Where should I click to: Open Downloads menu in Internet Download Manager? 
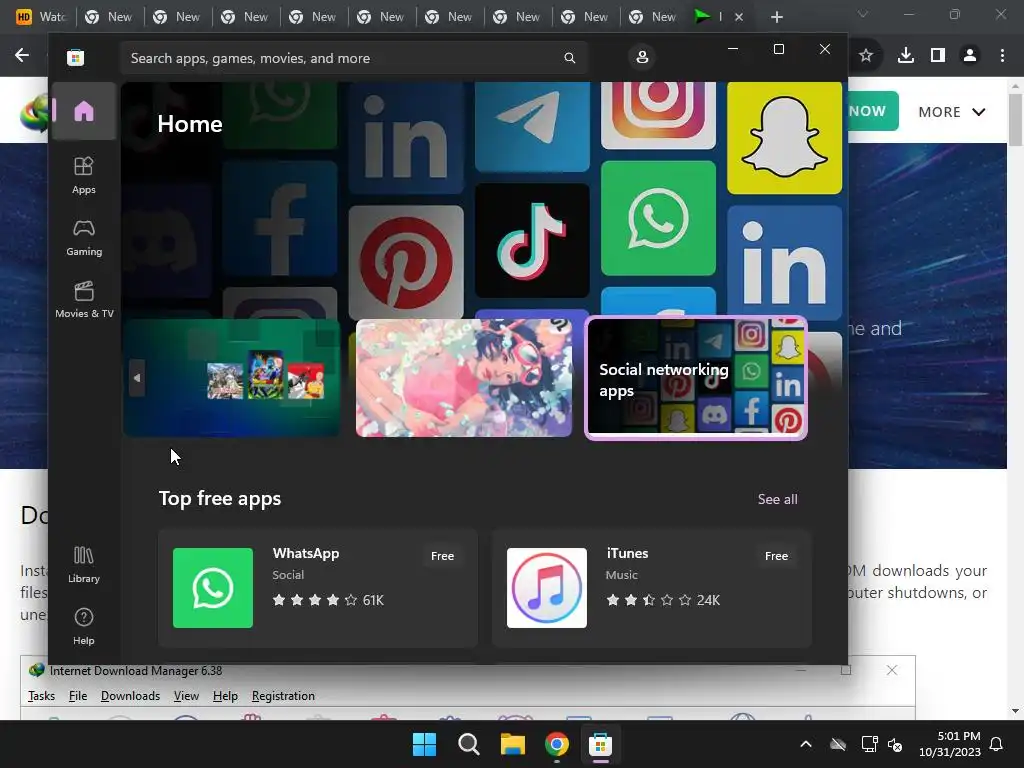[x=130, y=696]
